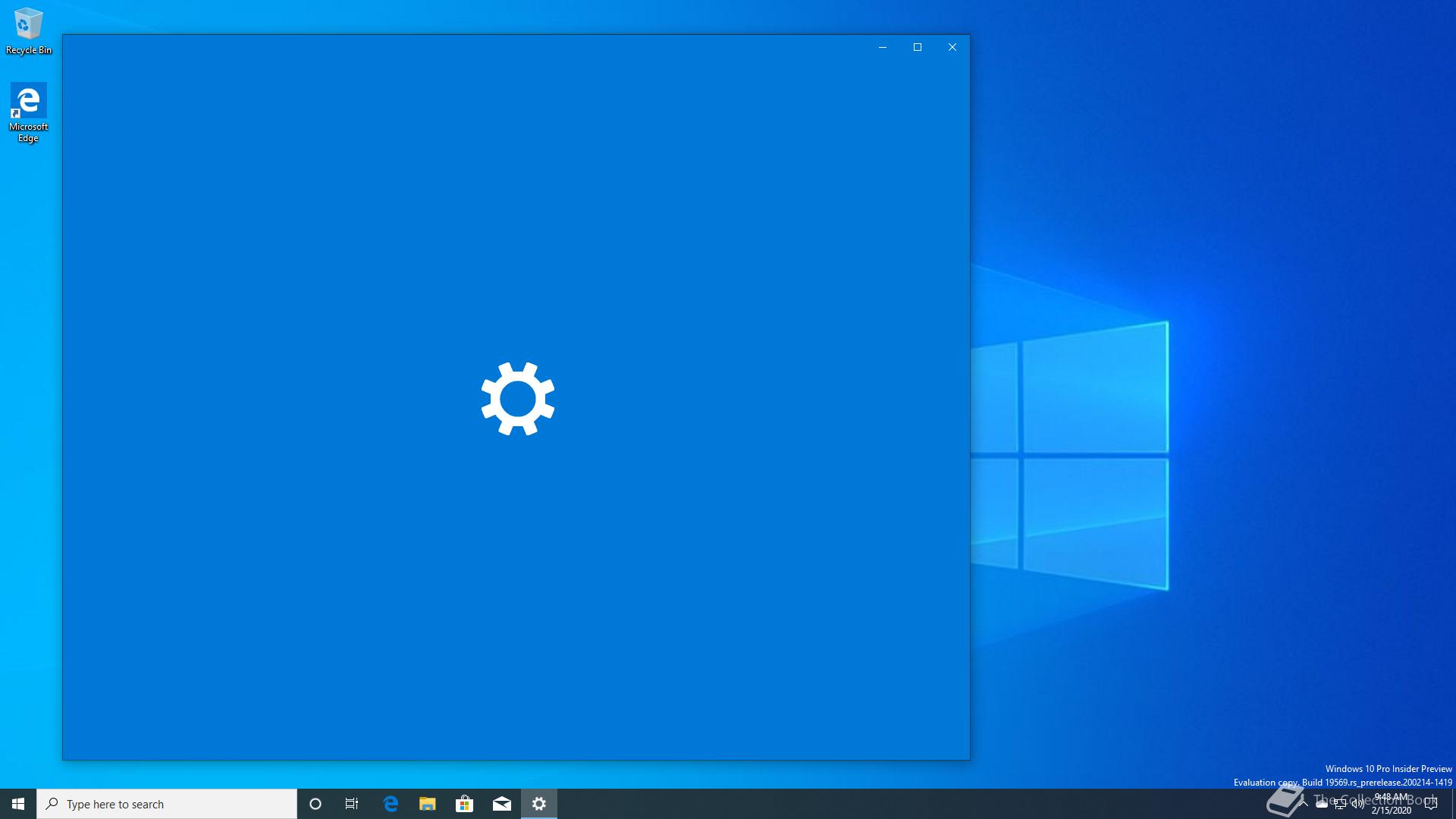Click the Show desktop strip on the taskbar
Viewport: 1456px width, 819px height.
[1453, 804]
